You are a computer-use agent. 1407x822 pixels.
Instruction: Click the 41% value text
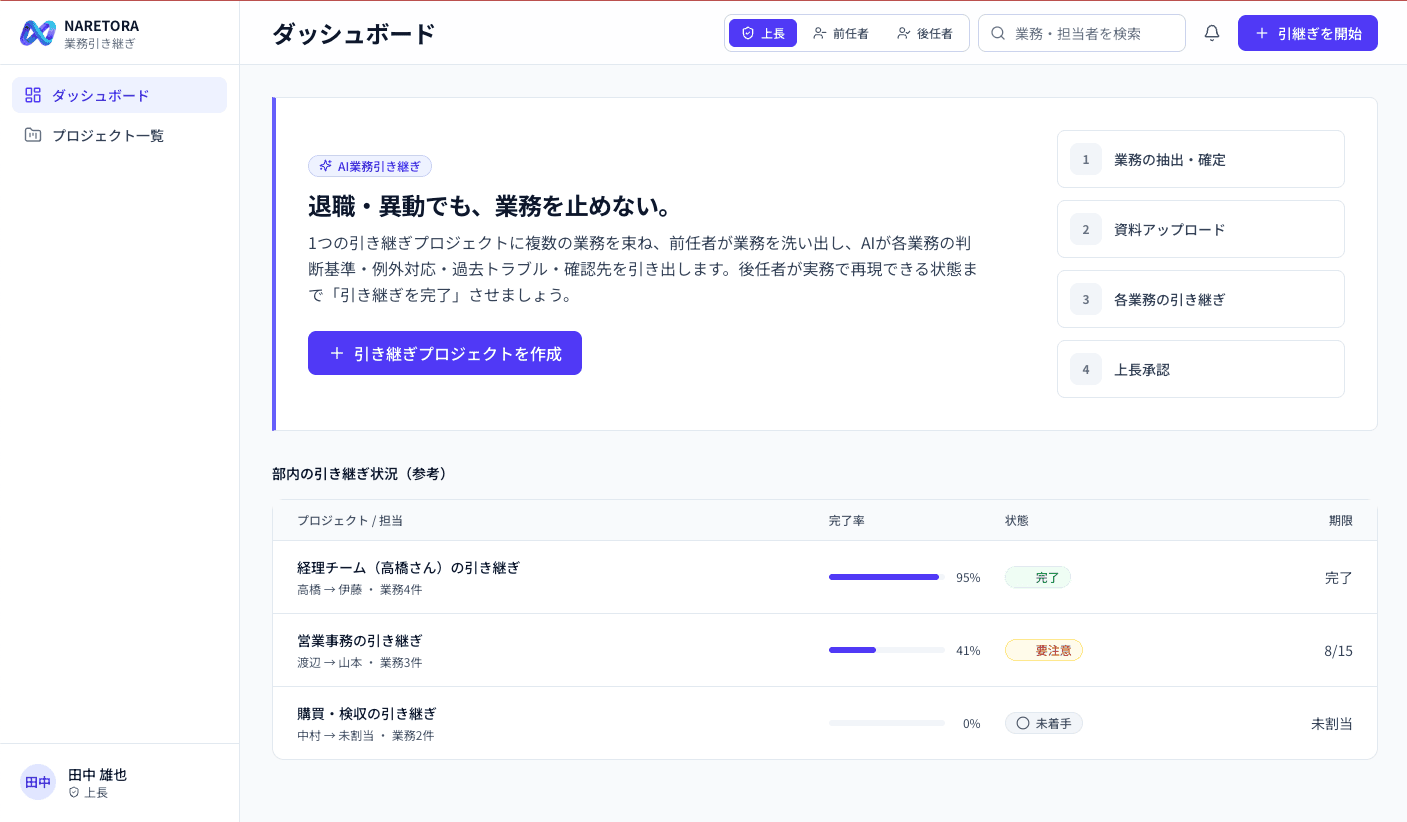[x=968, y=650]
